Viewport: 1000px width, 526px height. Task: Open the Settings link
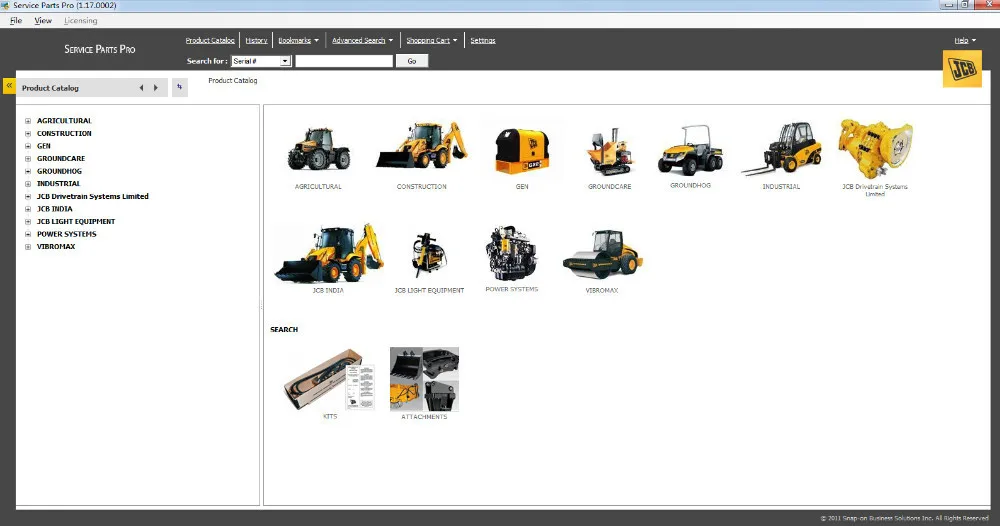click(483, 40)
